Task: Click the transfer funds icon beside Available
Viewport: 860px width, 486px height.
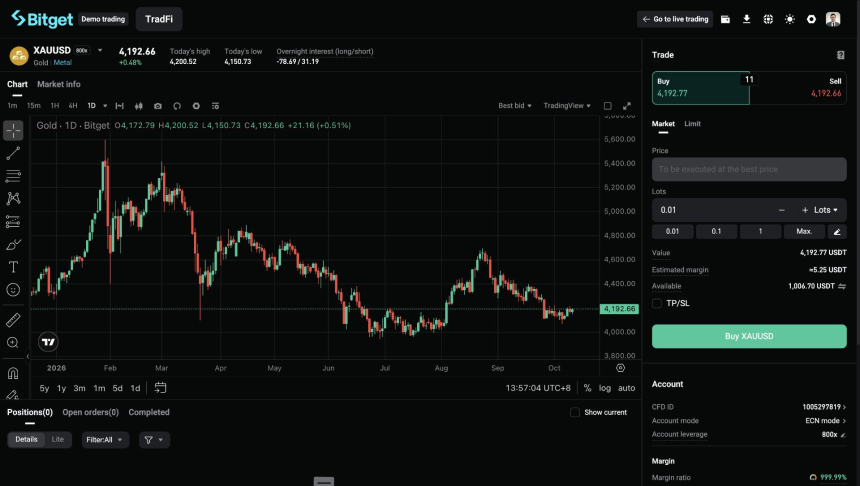Action: click(842, 286)
